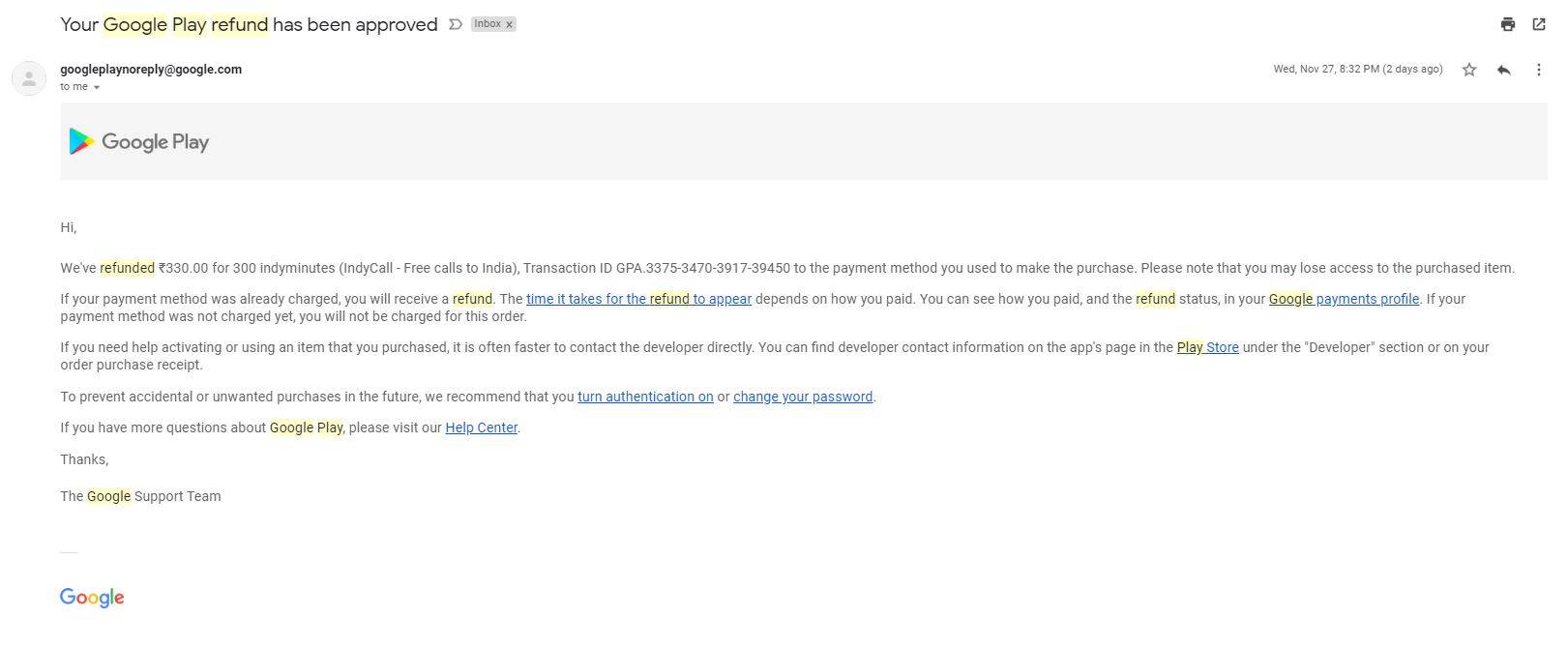Click 'The Google Support Team' signature
1568x648 pixels.
click(x=140, y=496)
